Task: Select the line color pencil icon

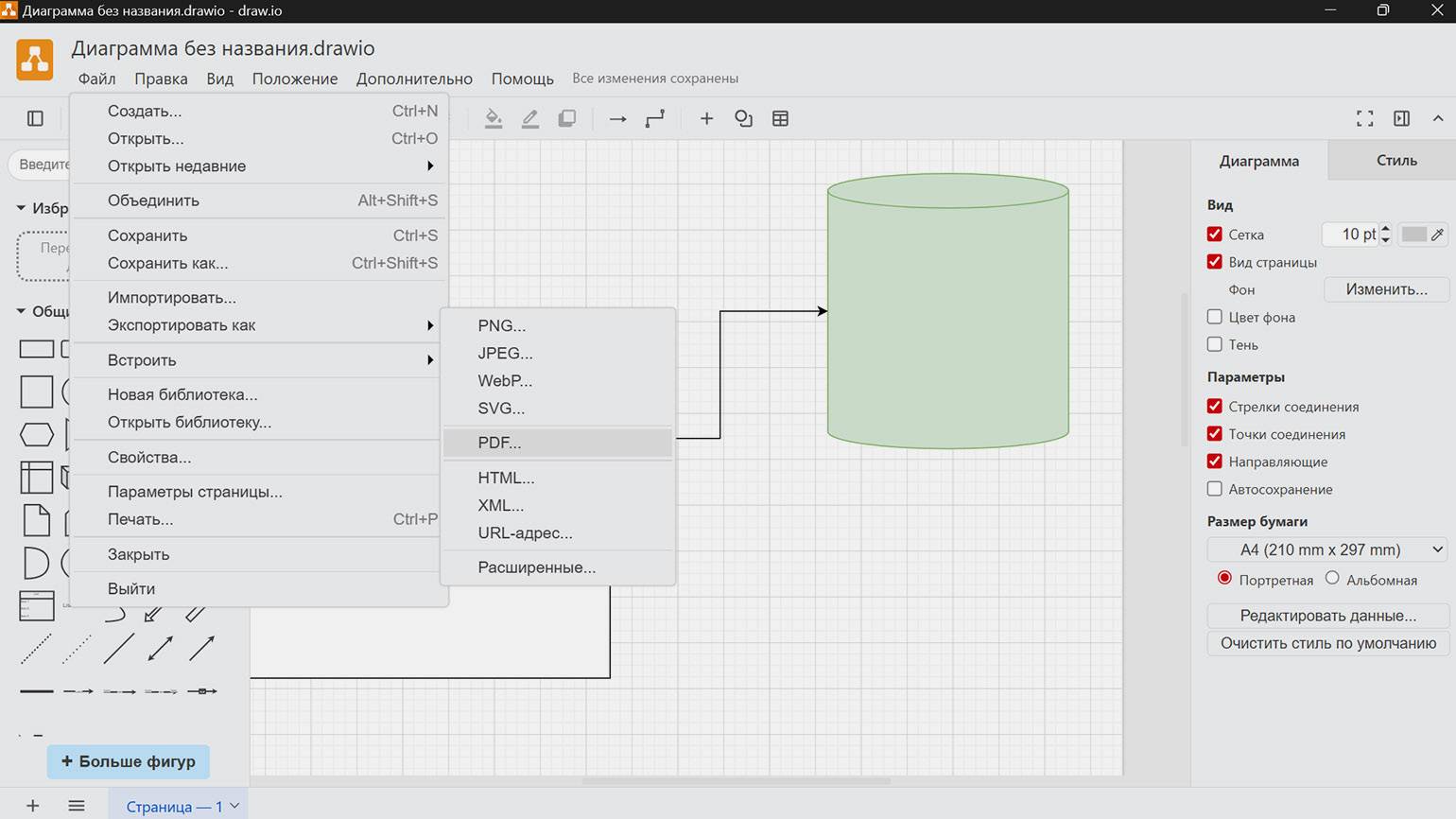Action: [x=530, y=118]
